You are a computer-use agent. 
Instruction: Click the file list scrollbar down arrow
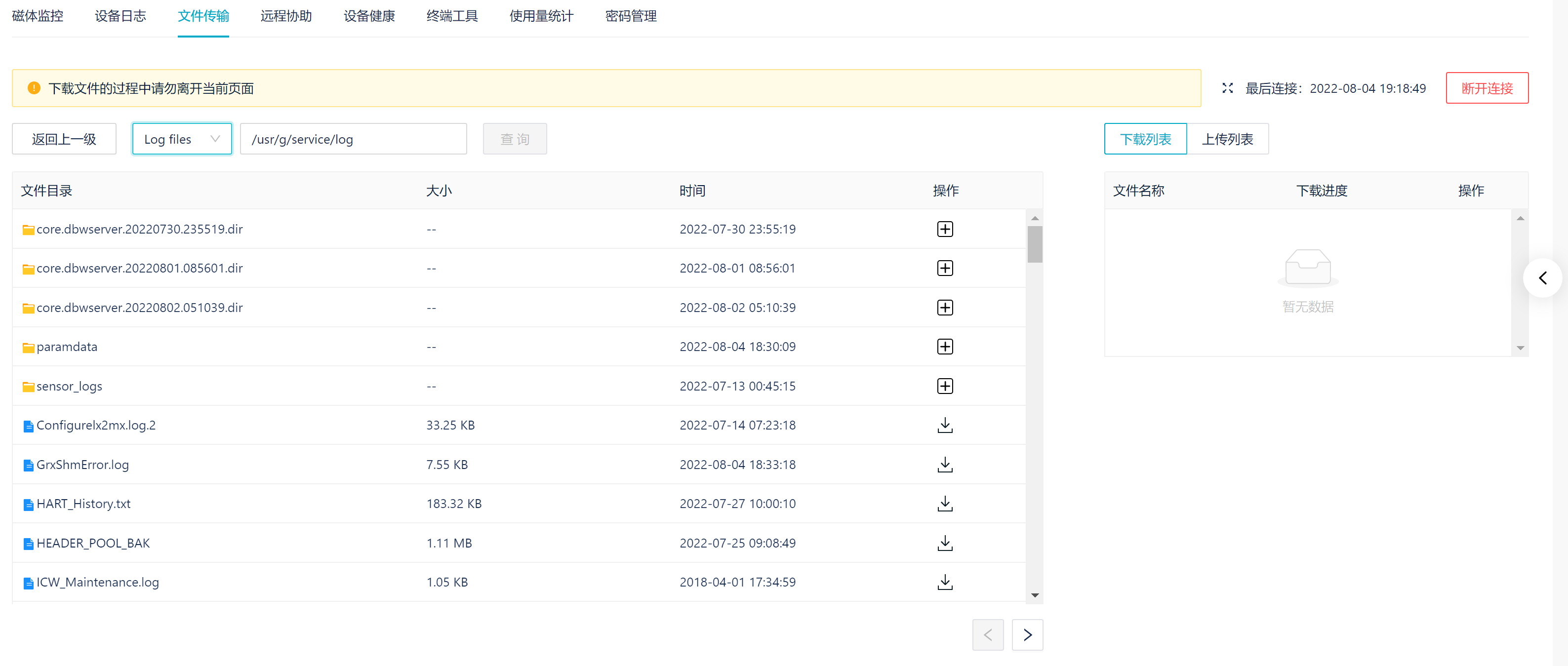(1034, 595)
